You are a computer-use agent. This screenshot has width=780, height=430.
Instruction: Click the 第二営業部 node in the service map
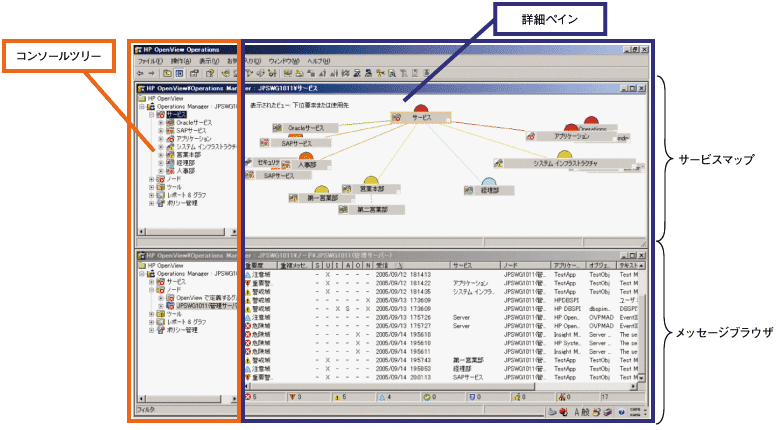point(372,210)
